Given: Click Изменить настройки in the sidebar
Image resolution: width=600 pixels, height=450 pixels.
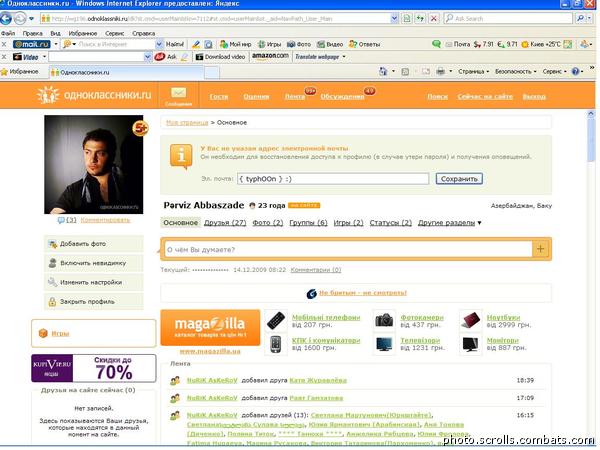Looking at the screenshot, I should pyautogui.click(x=93, y=282).
